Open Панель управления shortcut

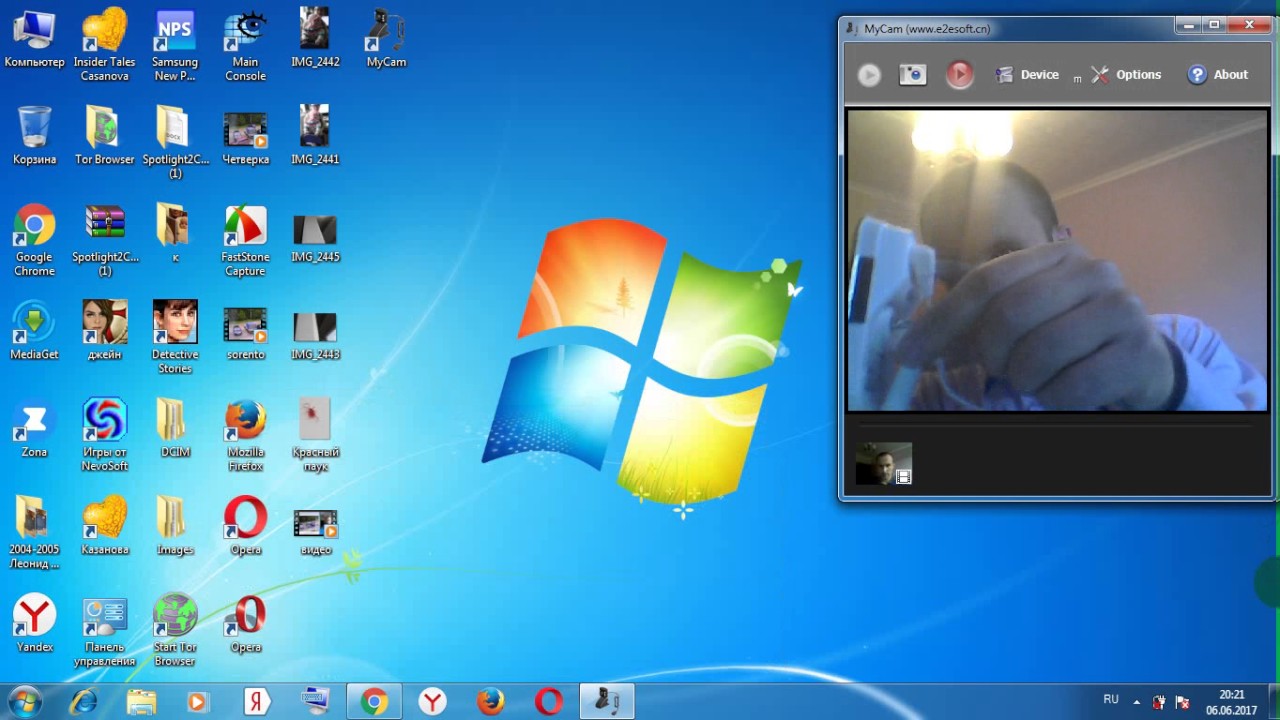tap(105, 631)
